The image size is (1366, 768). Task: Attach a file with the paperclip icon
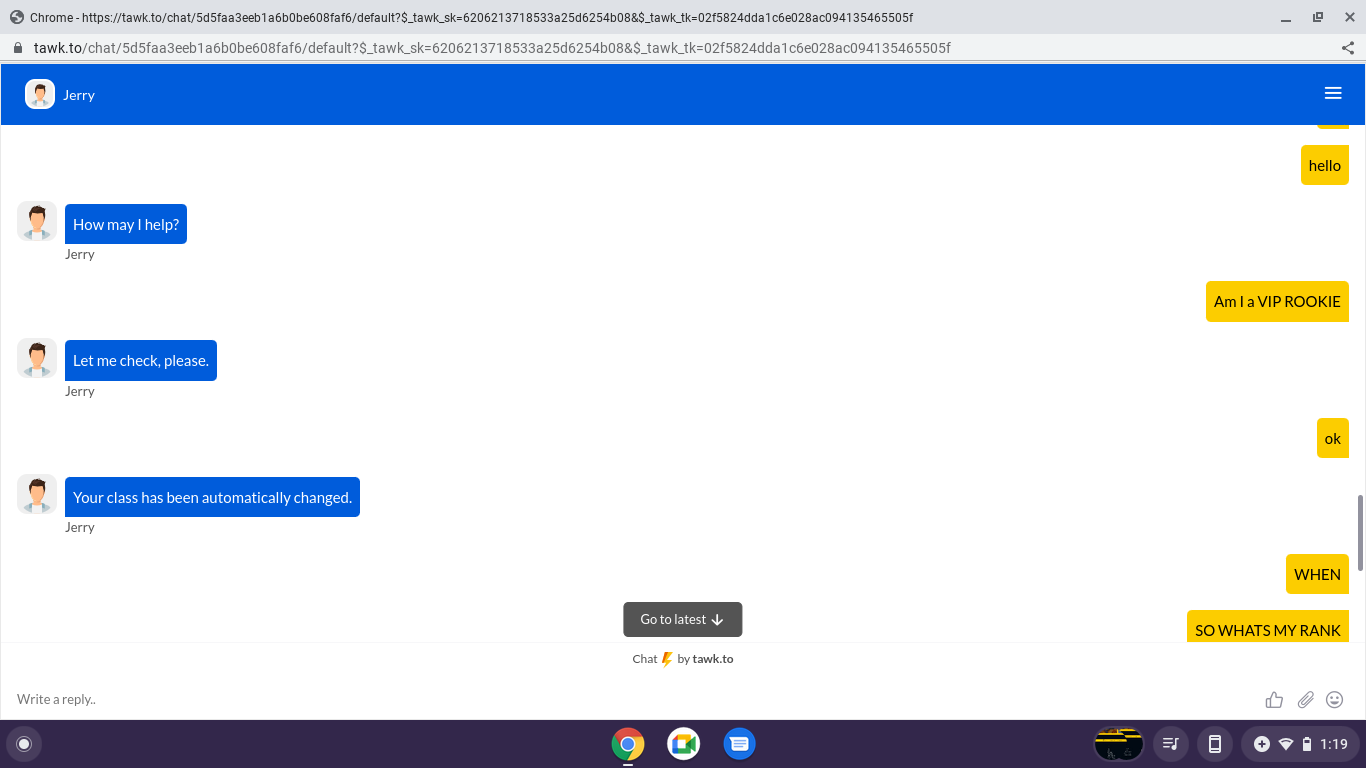pos(1305,700)
